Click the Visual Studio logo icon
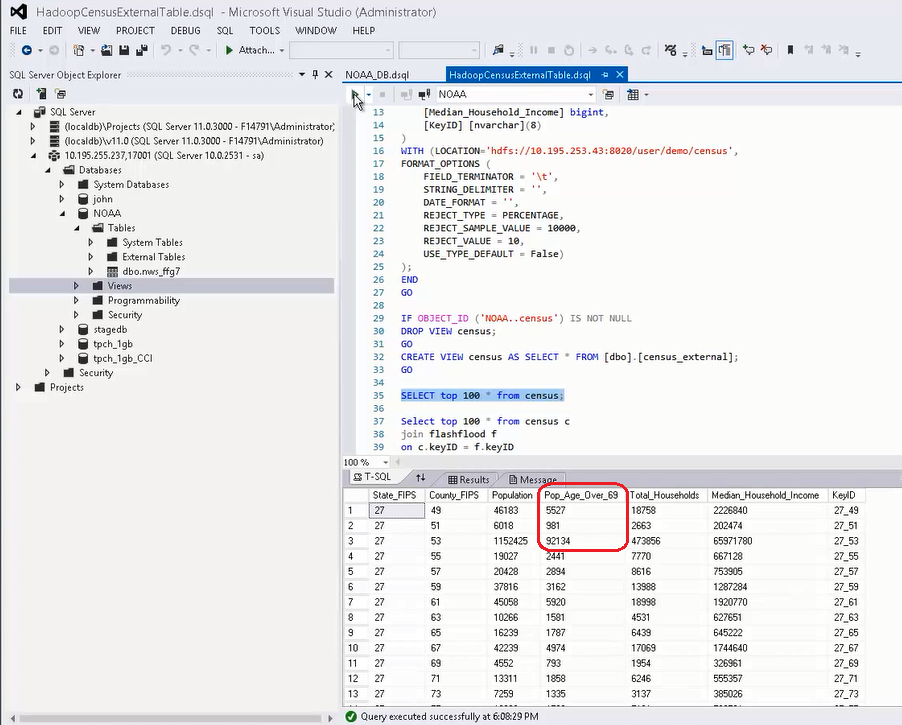Image resolution: width=902 pixels, height=725 pixels. coord(18,12)
